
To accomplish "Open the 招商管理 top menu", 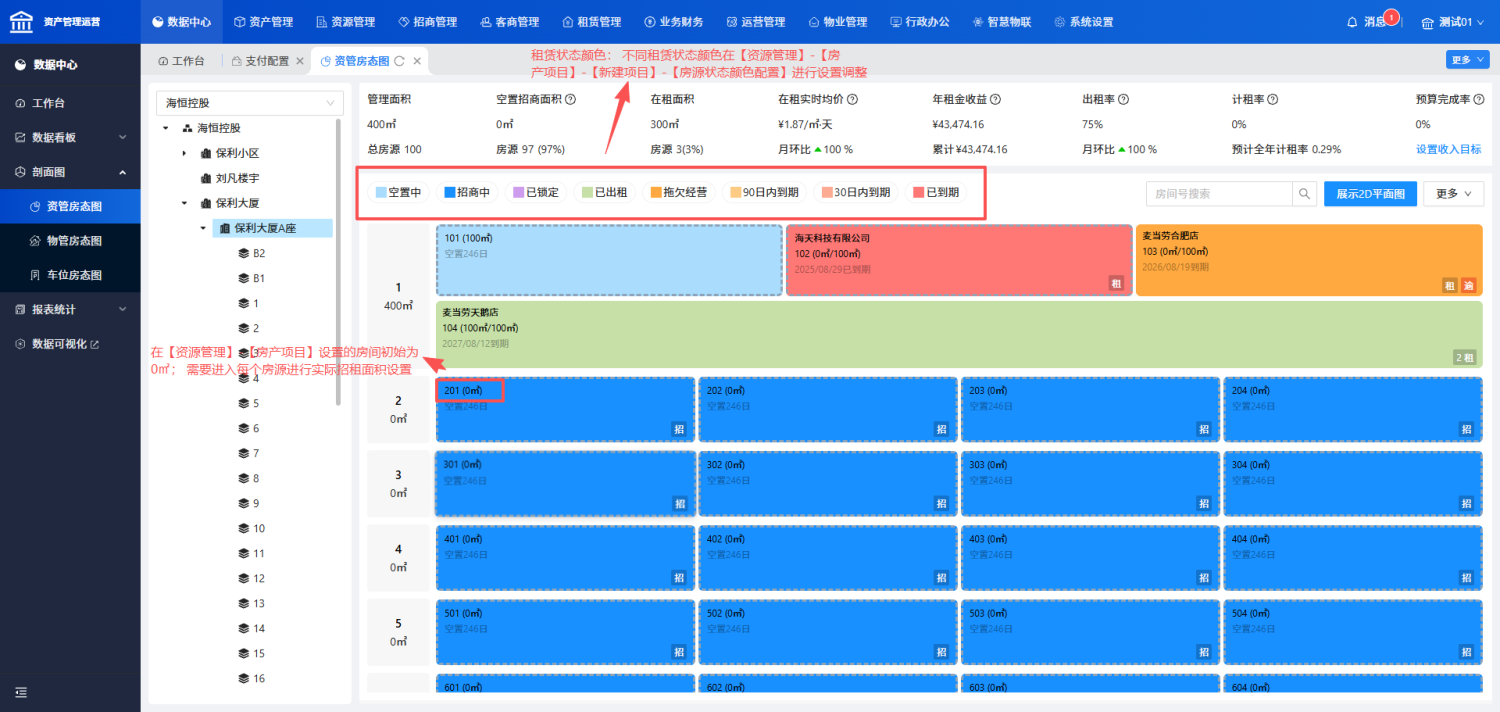I will [427, 22].
